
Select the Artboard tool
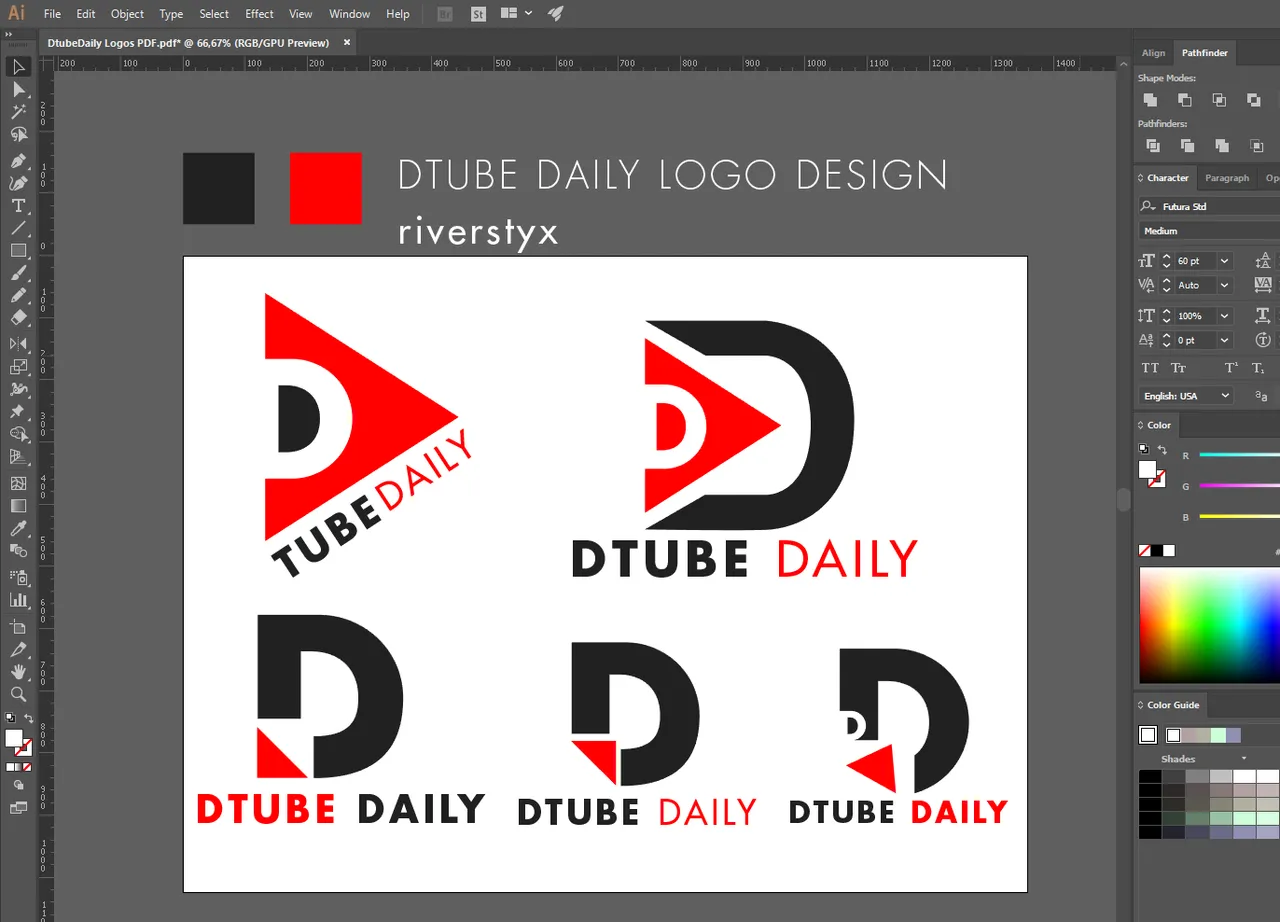[x=18, y=626]
